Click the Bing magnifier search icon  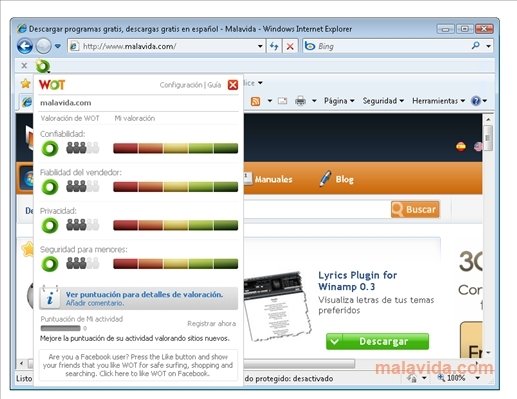tap(476, 46)
